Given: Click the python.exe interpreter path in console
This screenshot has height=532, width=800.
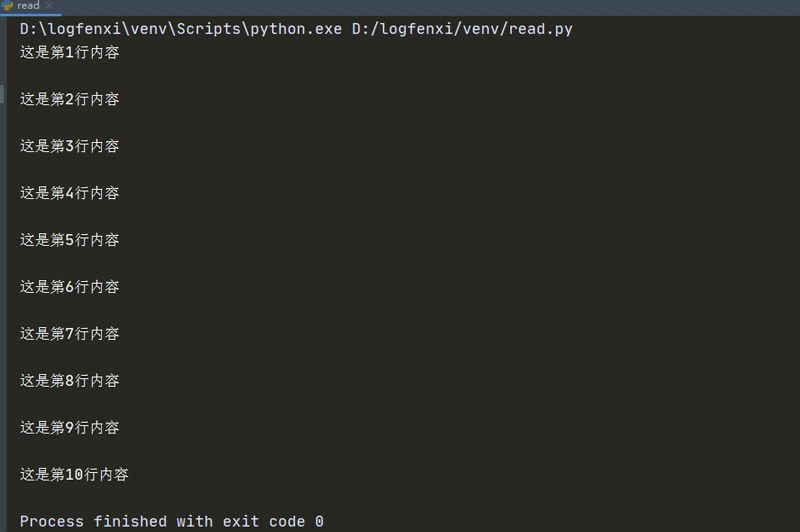Looking at the screenshot, I should tap(182, 29).
